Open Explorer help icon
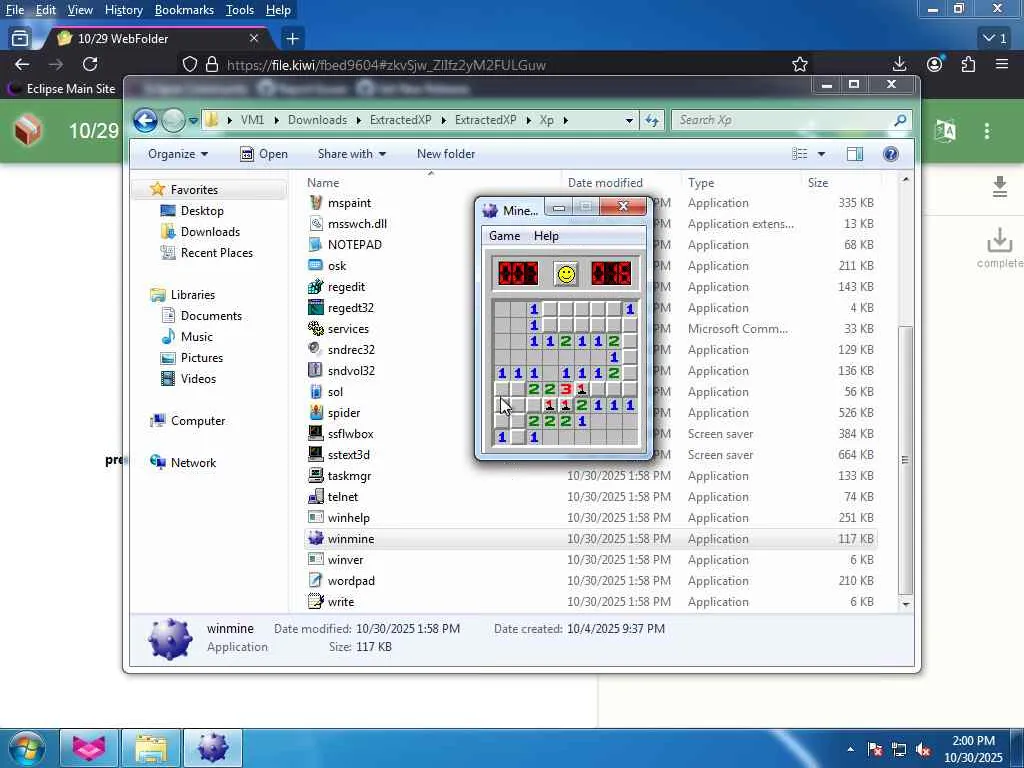The height and width of the screenshot is (768, 1024). pos(890,154)
